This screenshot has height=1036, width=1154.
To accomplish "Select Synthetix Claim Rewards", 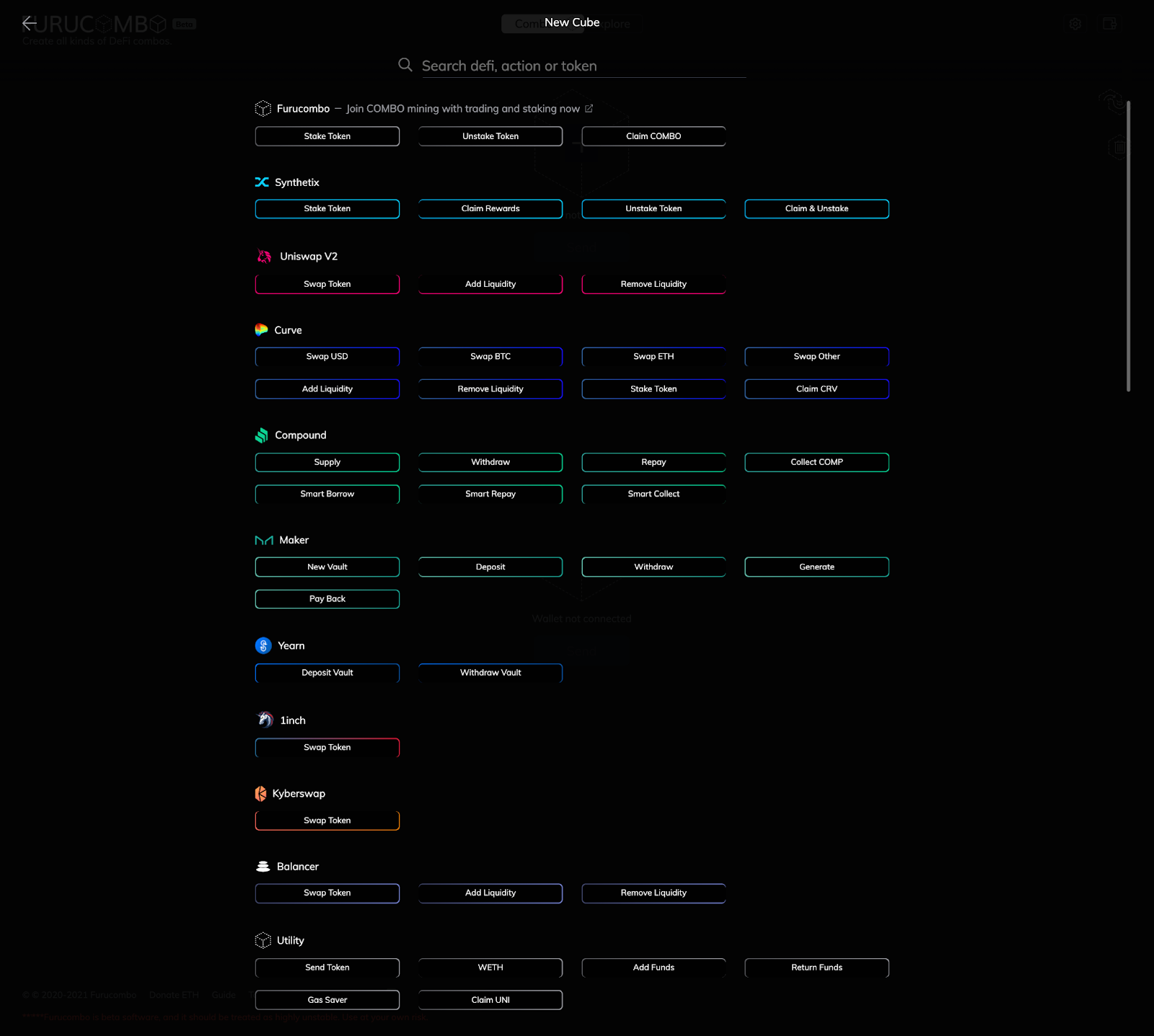I will pos(490,209).
